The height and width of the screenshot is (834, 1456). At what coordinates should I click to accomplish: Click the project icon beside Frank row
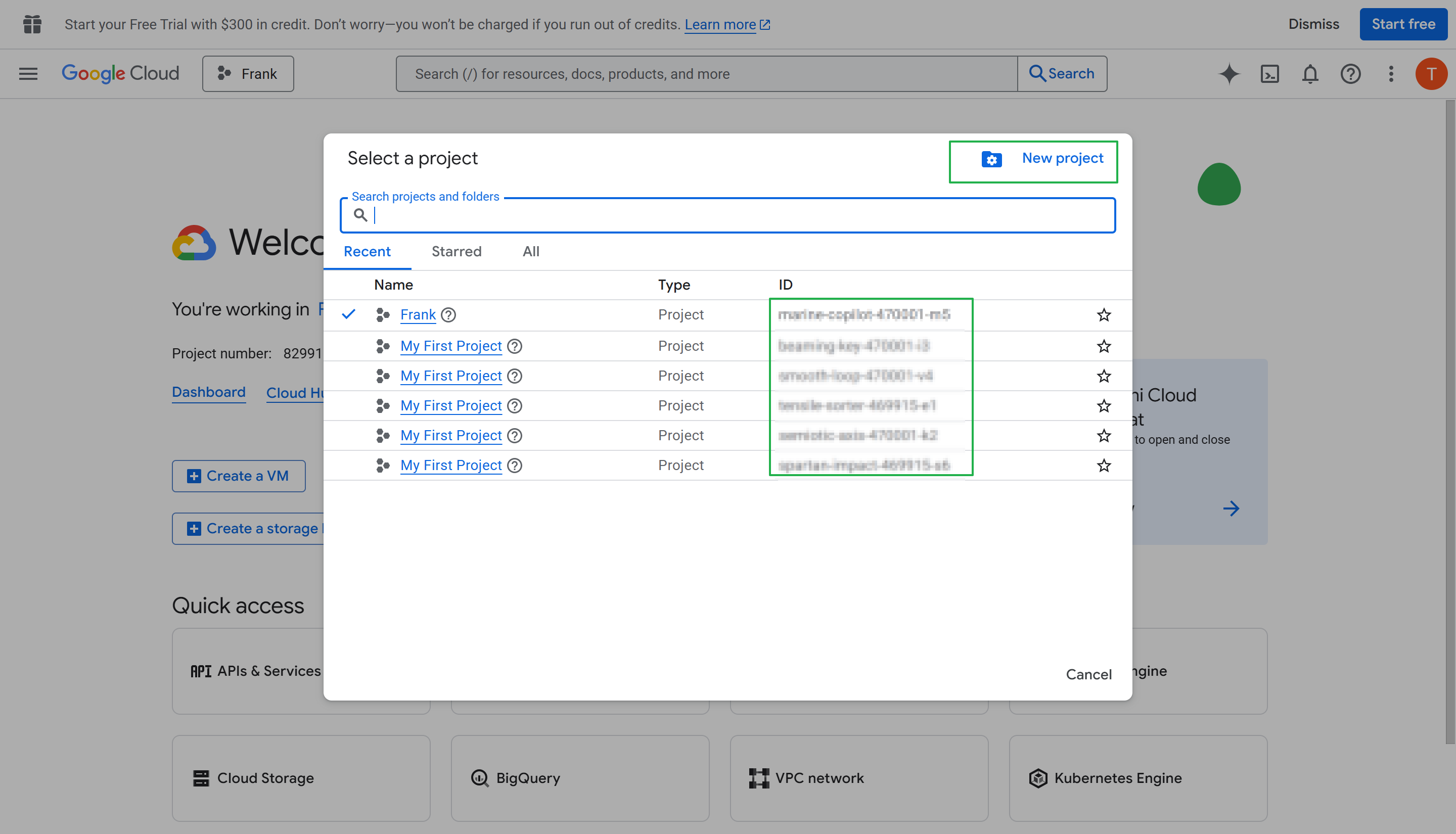[383, 315]
